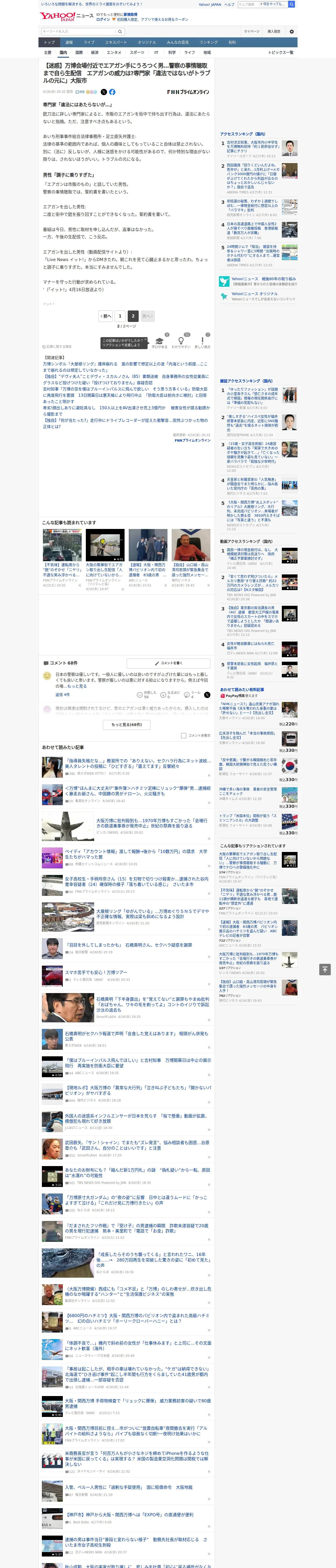Image resolution: width=336 pixels, height=1568 pixels.
Task: Open the 速報 大阪・関西万博 recommended article thumbnail
Action: pos(148,545)
